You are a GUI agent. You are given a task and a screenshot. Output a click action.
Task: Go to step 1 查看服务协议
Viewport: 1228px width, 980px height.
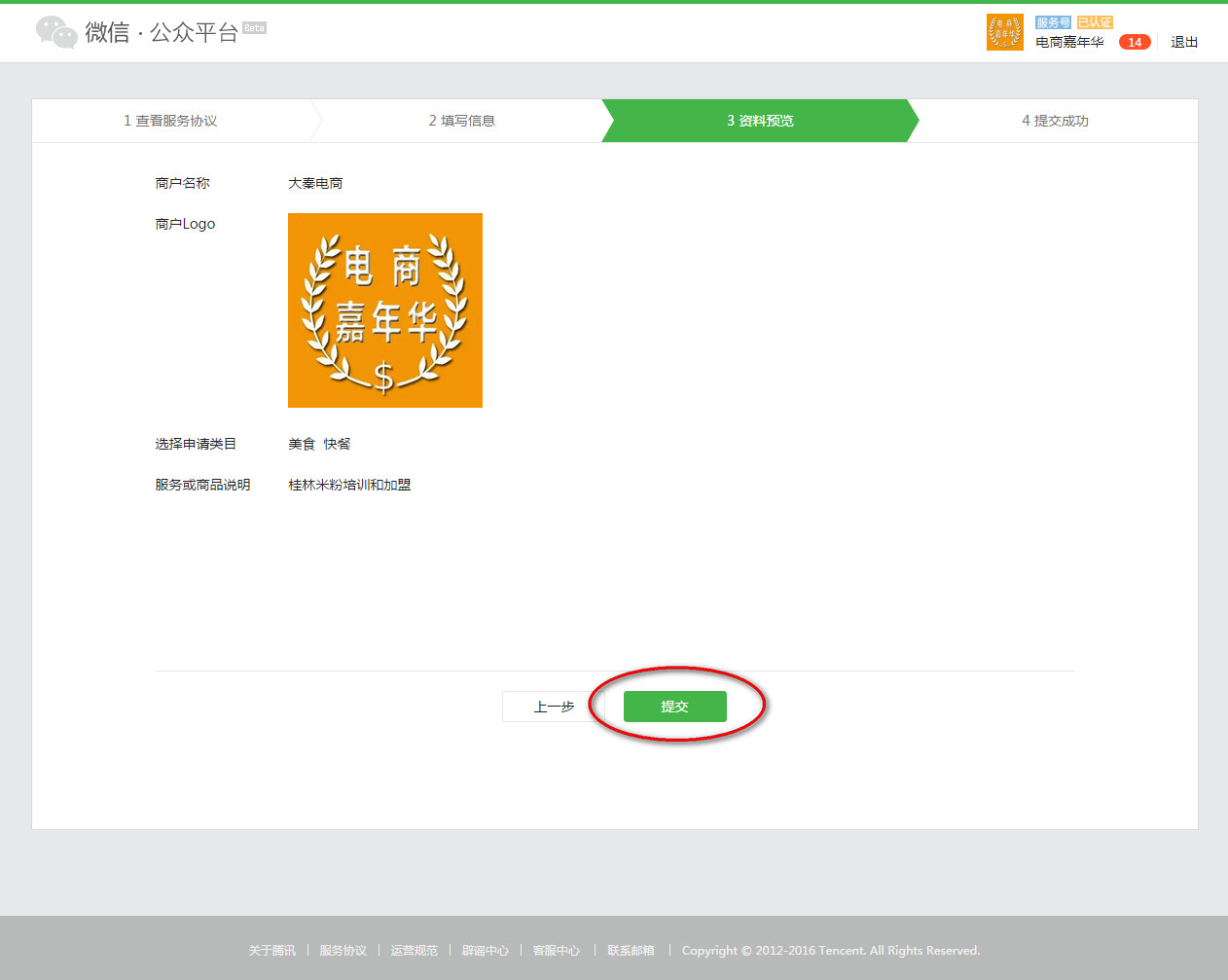click(x=170, y=121)
